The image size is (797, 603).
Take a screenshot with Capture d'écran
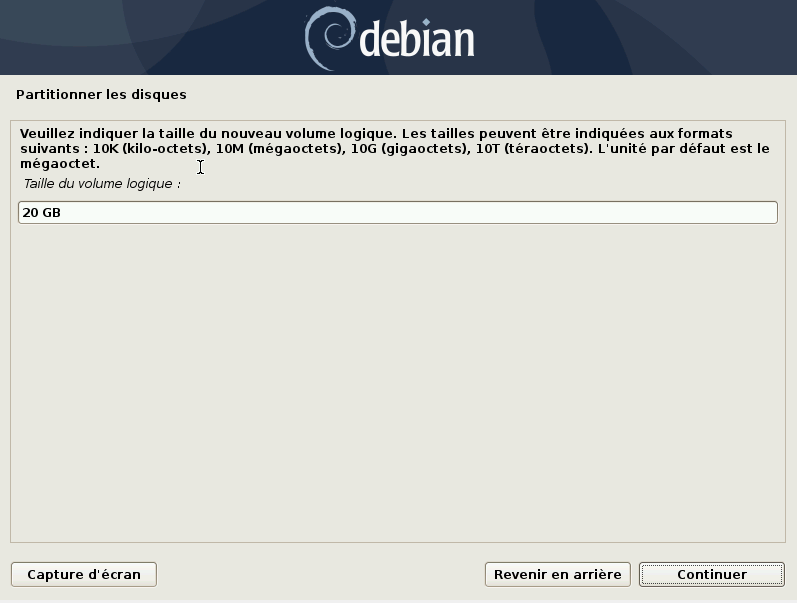coord(84,575)
